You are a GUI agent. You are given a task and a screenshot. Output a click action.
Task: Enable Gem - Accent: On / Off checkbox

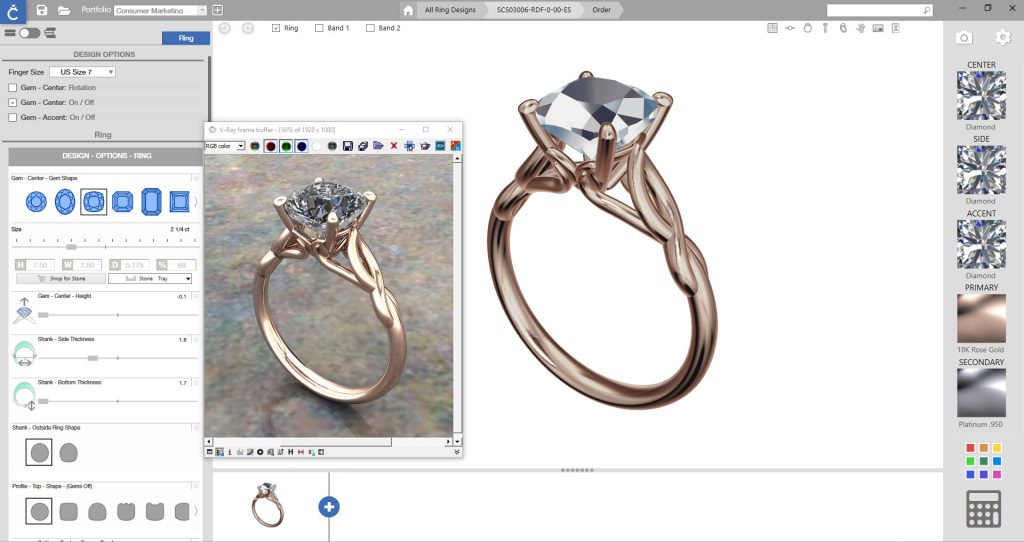(x=12, y=118)
